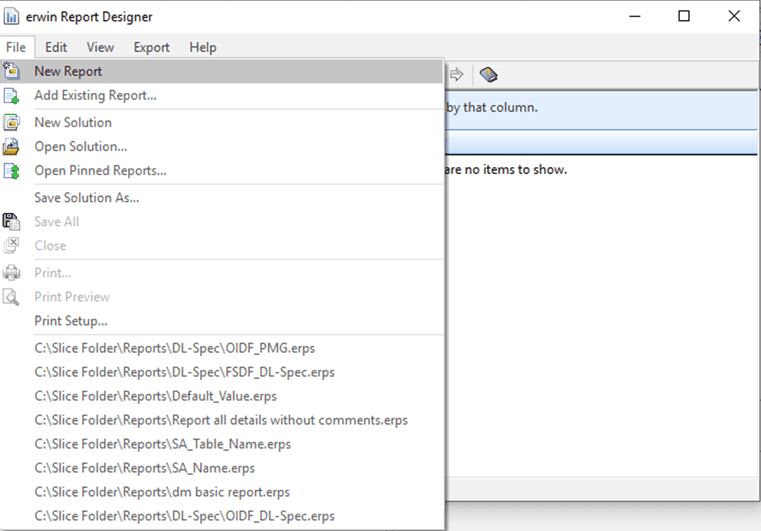Open recent file SA_Table_Name.erps

(222, 444)
